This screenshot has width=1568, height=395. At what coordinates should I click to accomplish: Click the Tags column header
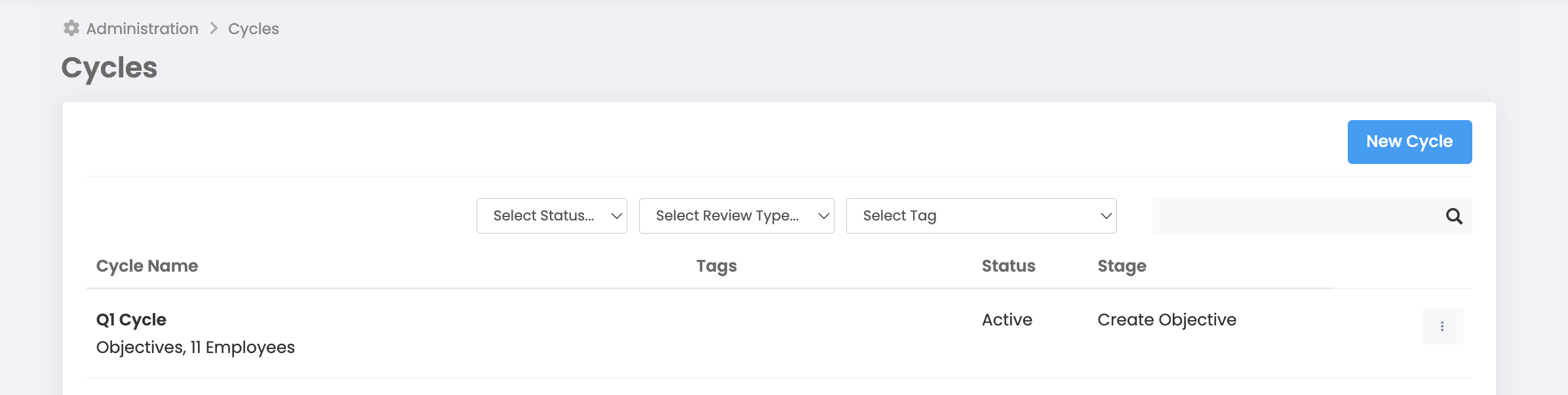click(716, 266)
